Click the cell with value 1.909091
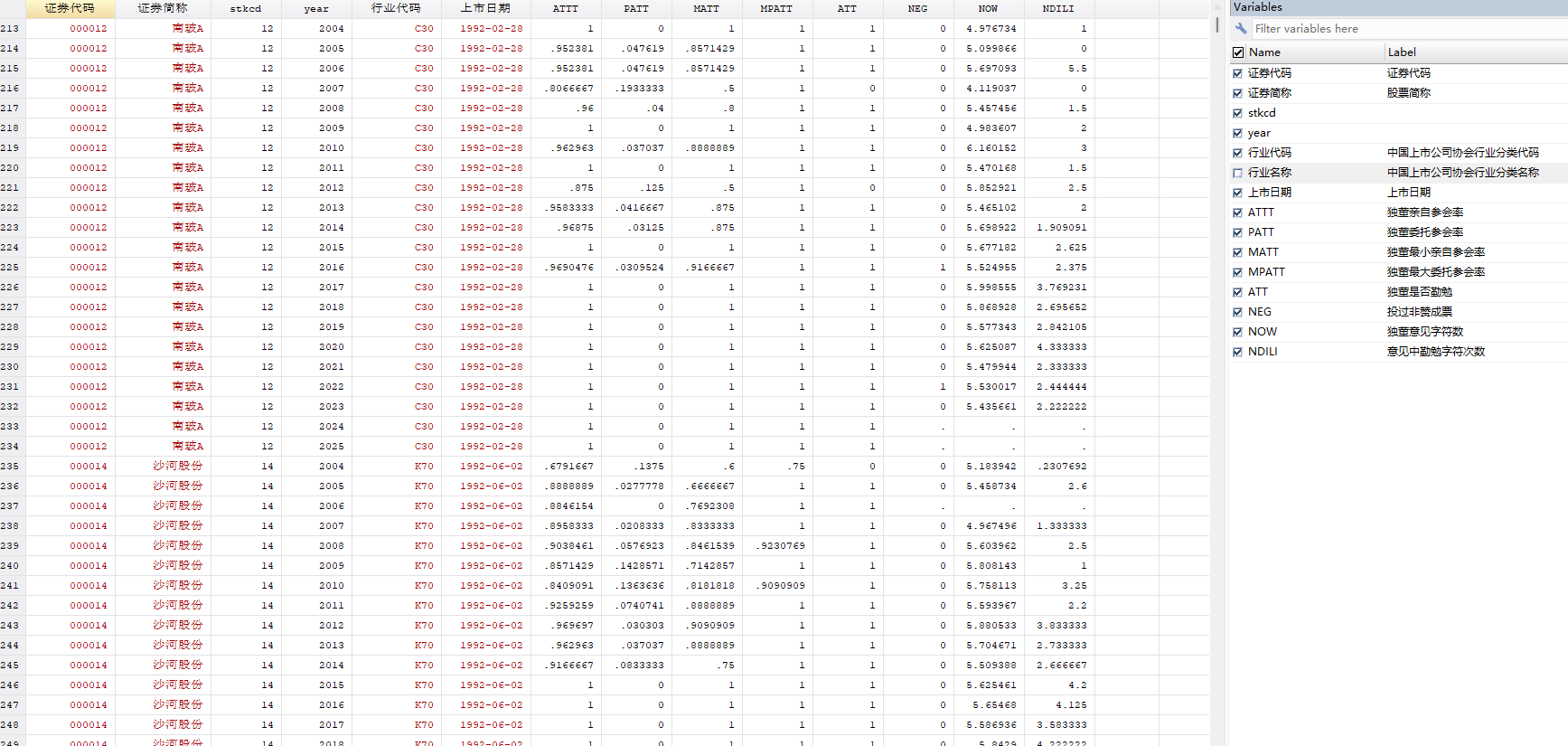 pyautogui.click(x=1058, y=228)
